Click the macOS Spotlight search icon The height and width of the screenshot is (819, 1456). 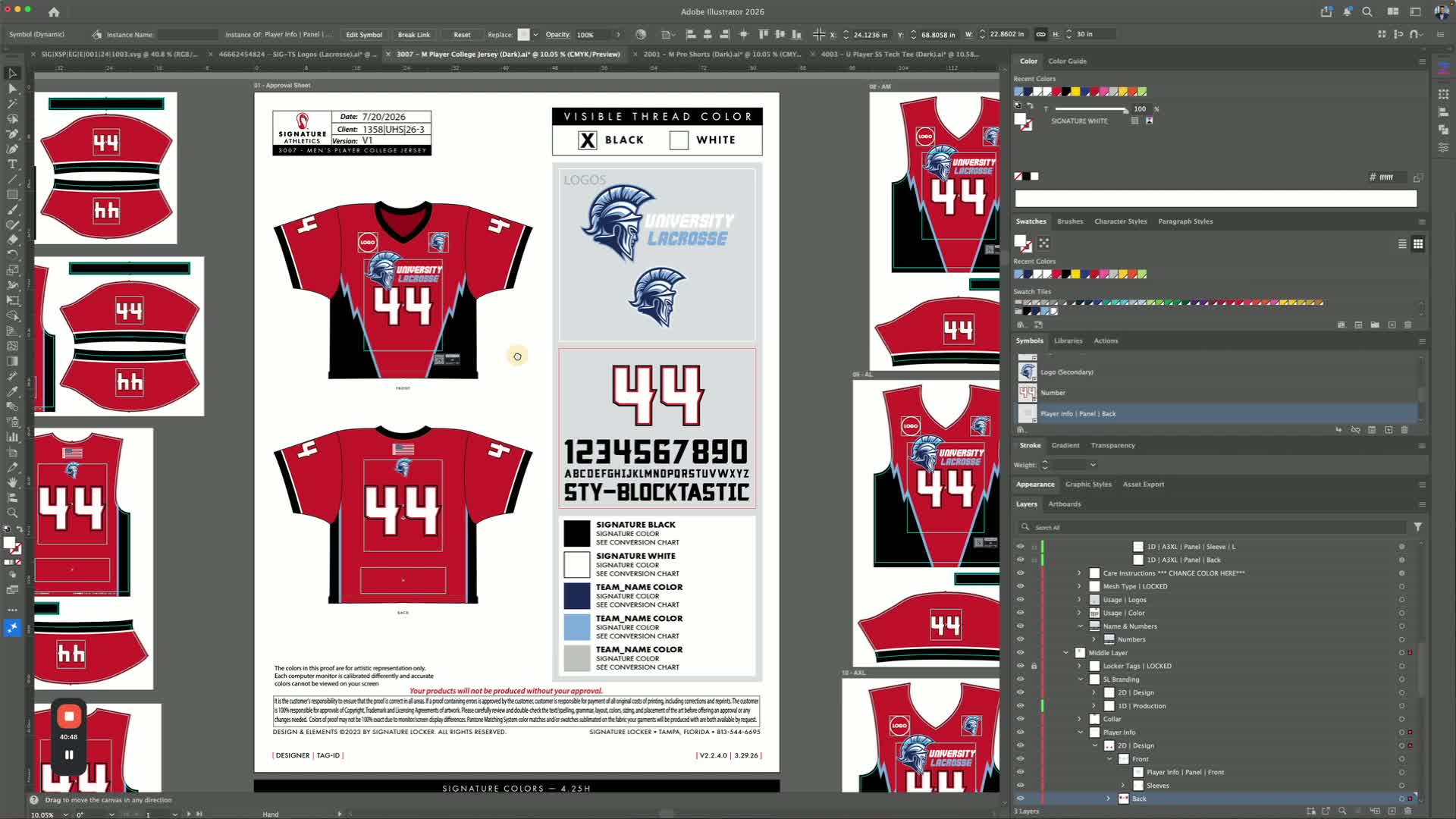[x=1367, y=11]
